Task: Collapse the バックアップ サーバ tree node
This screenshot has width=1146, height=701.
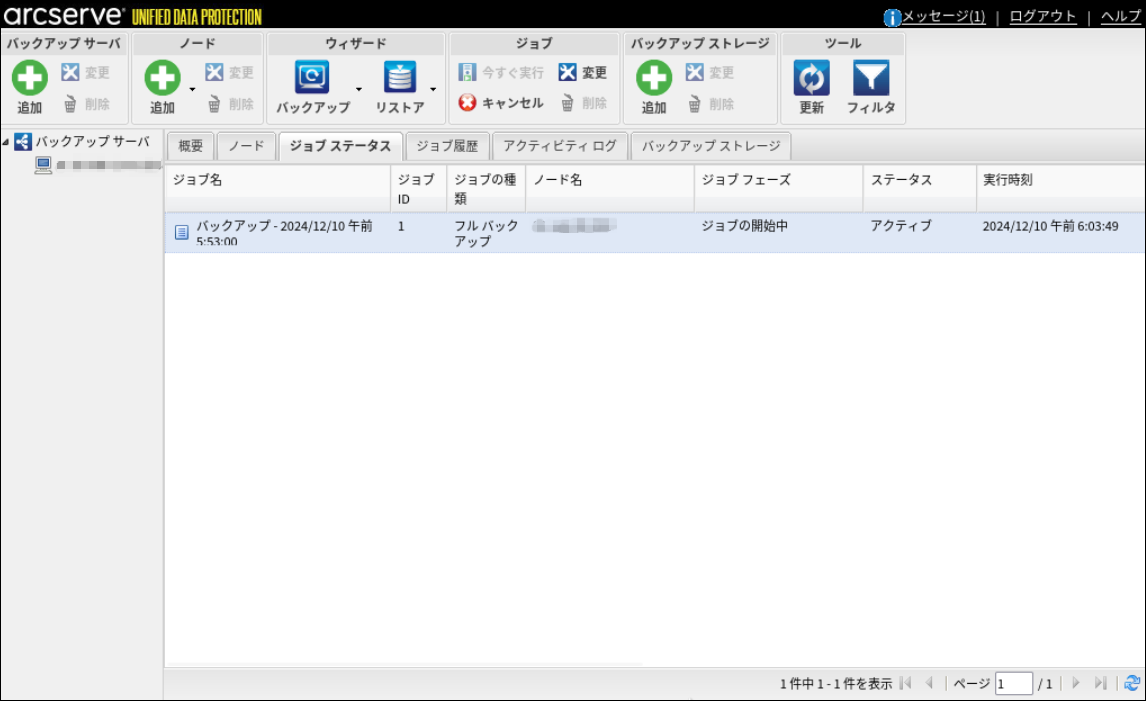Action: tap(7, 142)
